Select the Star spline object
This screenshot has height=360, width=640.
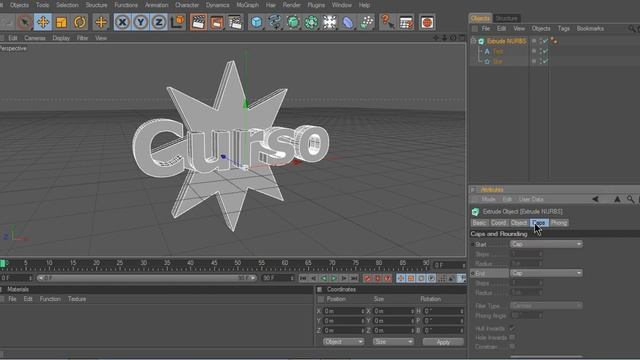(497, 62)
